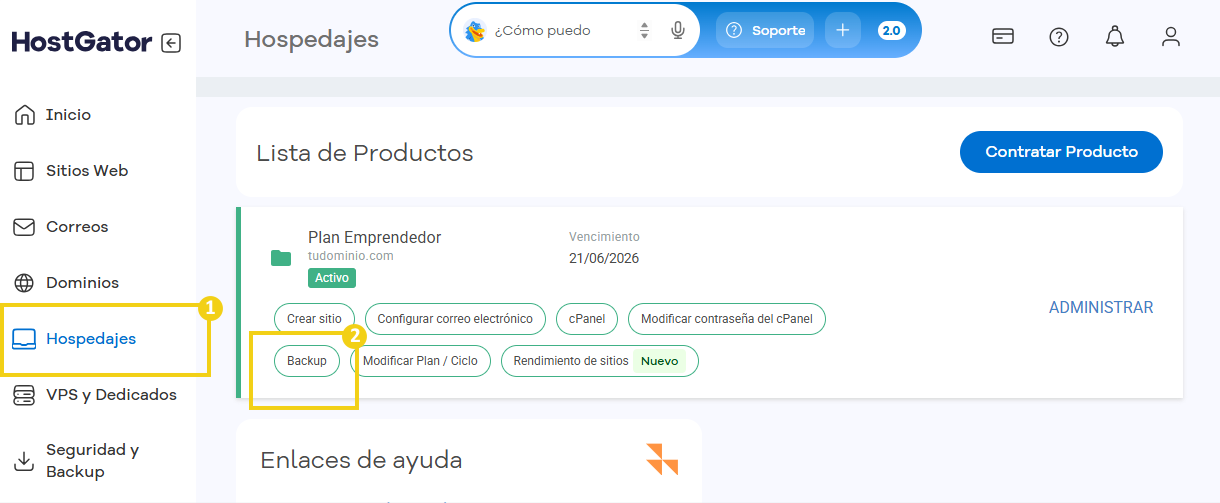Open billing via credit card icon
Viewport: 1220px width, 503px height.
1003,37
